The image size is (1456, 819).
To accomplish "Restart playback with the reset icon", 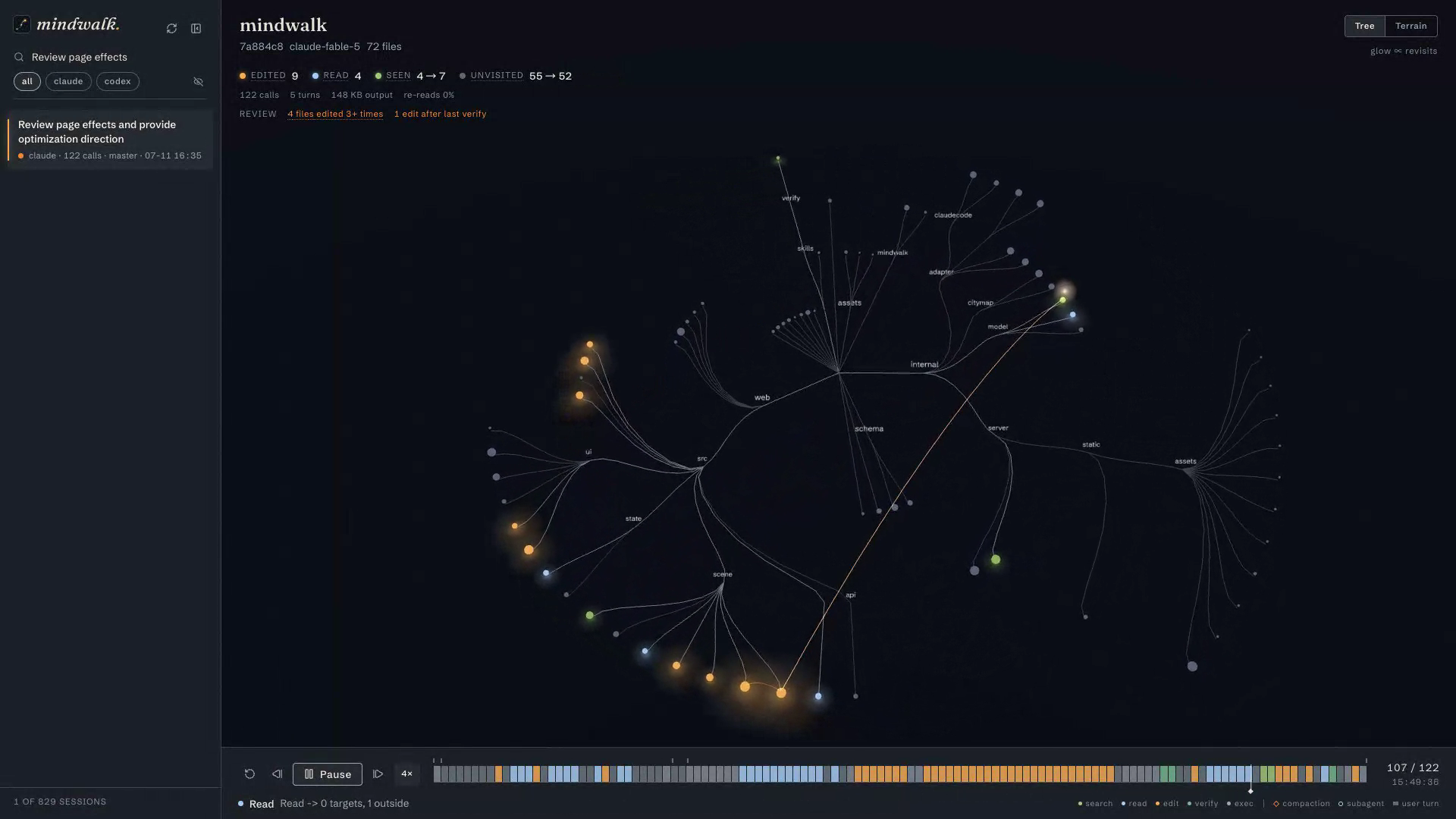I will click(249, 773).
